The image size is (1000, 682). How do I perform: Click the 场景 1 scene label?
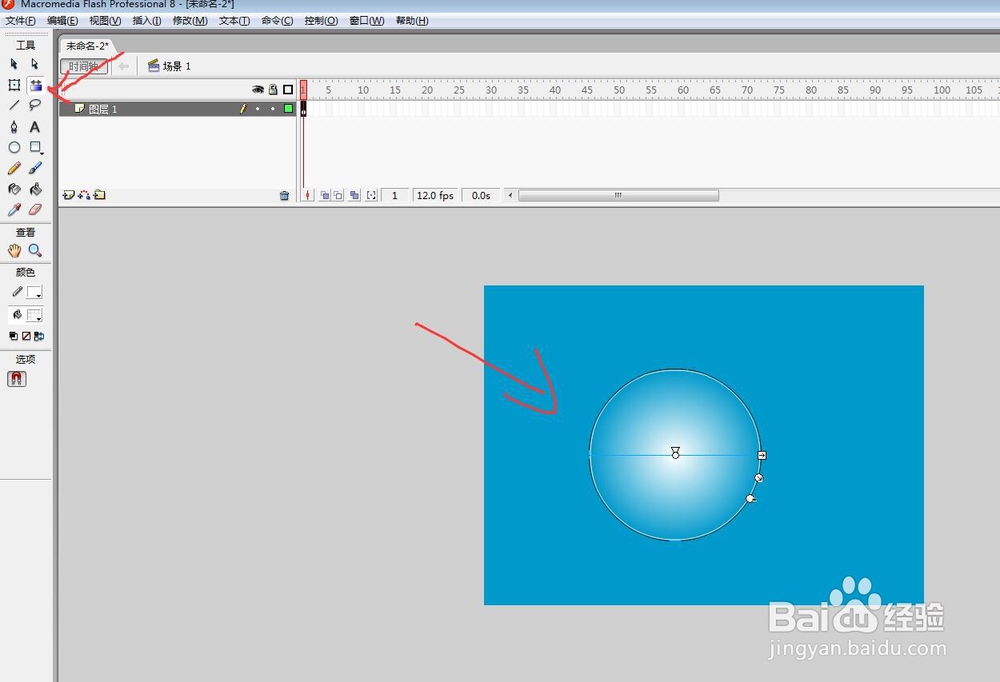tap(170, 66)
